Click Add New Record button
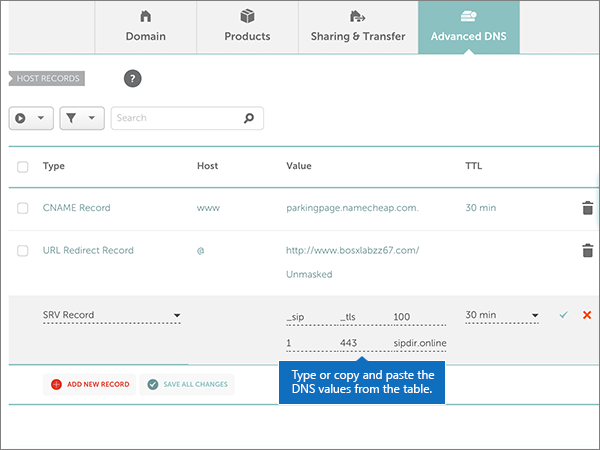The height and width of the screenshot is (450, 600). point(90,384)
